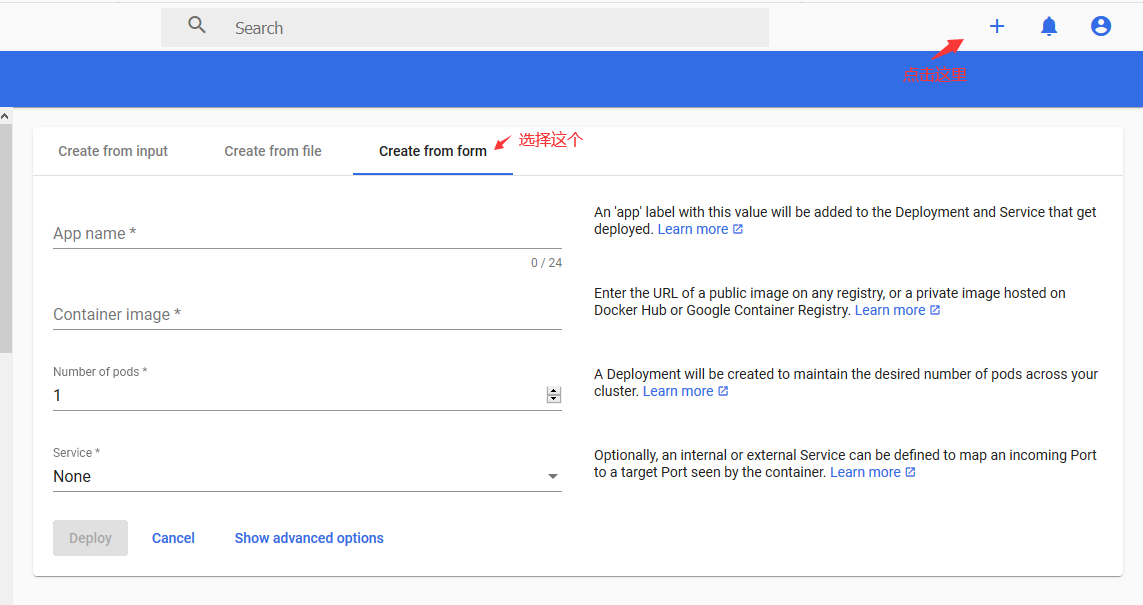Screen dimensions: 1143x605
Task: Click external link icon beside Service help text
Action: (x=910, y=472)
